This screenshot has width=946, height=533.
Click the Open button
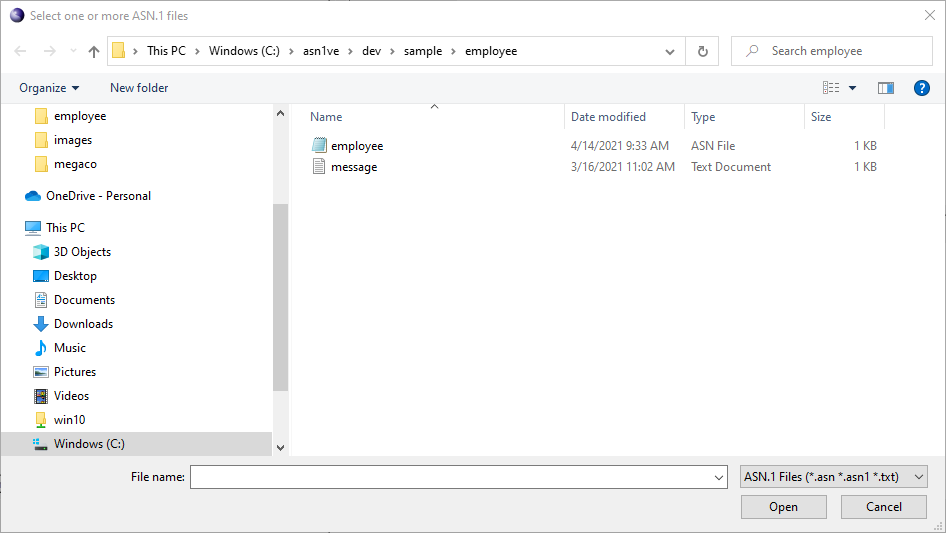783,507
